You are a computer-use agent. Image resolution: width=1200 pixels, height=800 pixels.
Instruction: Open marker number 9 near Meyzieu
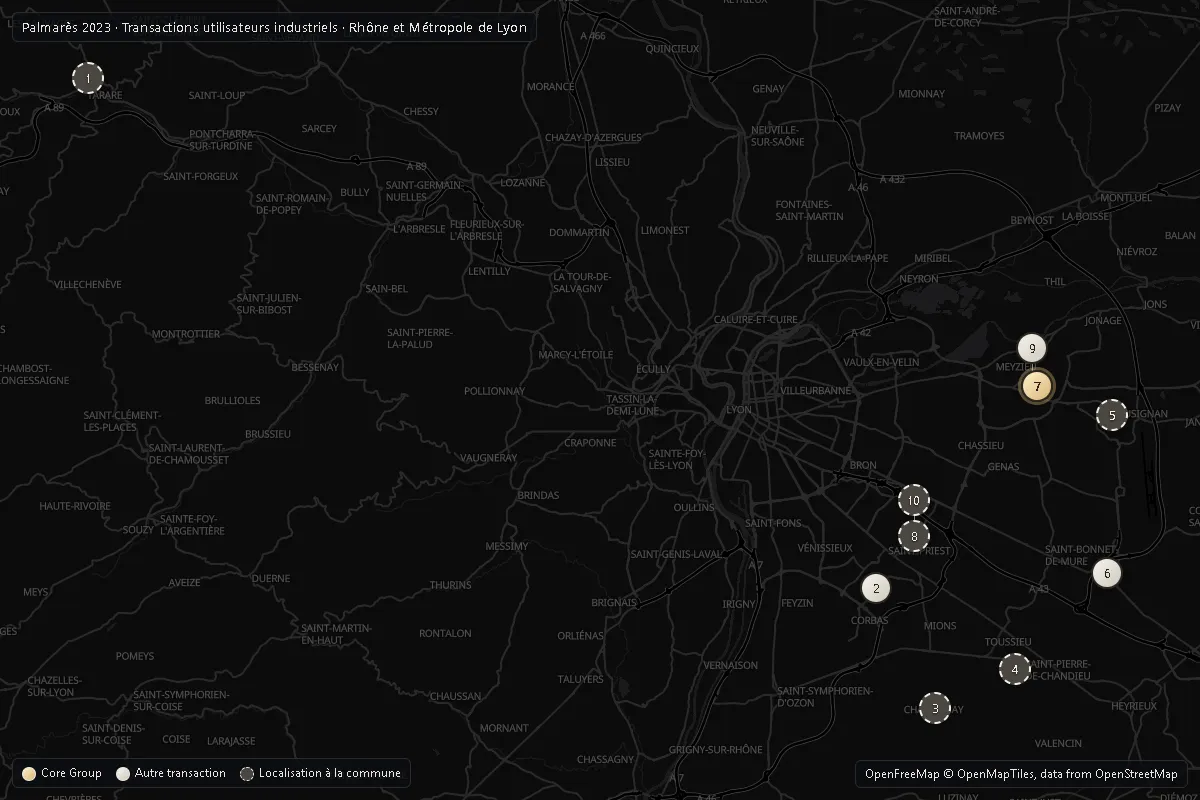(x=1032, y=349)
